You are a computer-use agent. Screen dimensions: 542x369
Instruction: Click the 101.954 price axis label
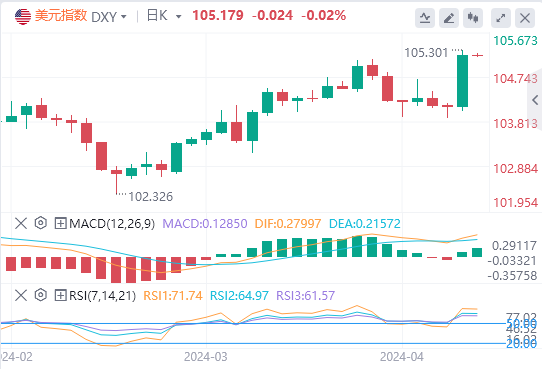click(515, 202)
